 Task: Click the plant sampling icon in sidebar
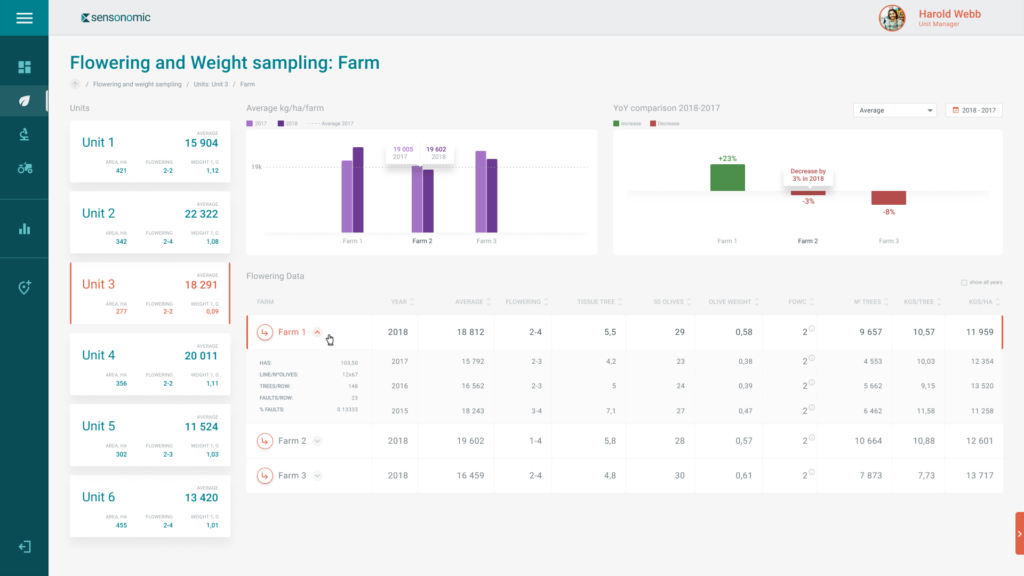(x=25, y=134)
